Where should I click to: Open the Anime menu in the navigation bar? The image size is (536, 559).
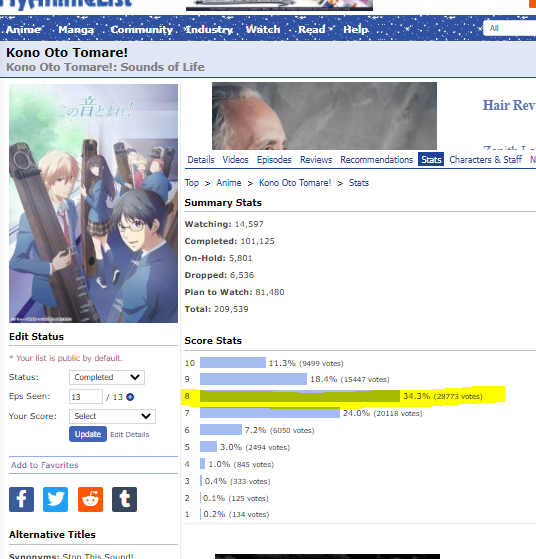23,29
